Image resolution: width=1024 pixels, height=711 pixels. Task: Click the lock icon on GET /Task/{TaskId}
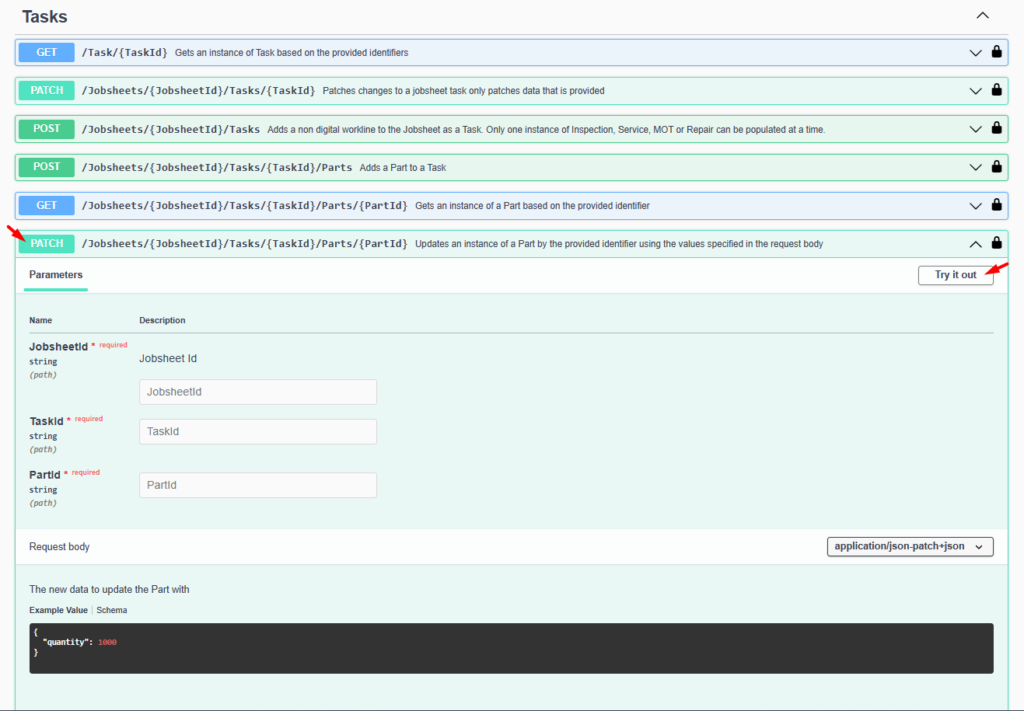997,52
